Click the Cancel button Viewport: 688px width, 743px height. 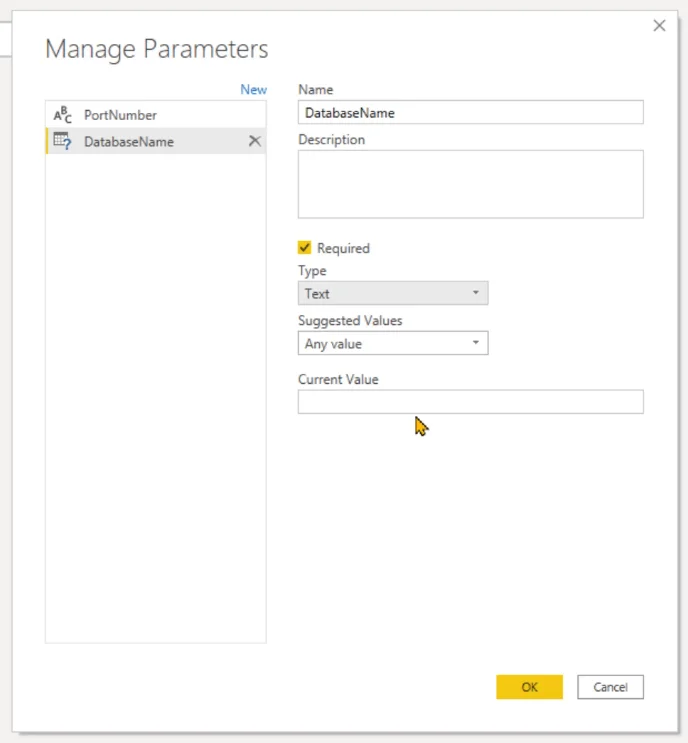pos(610,687)
